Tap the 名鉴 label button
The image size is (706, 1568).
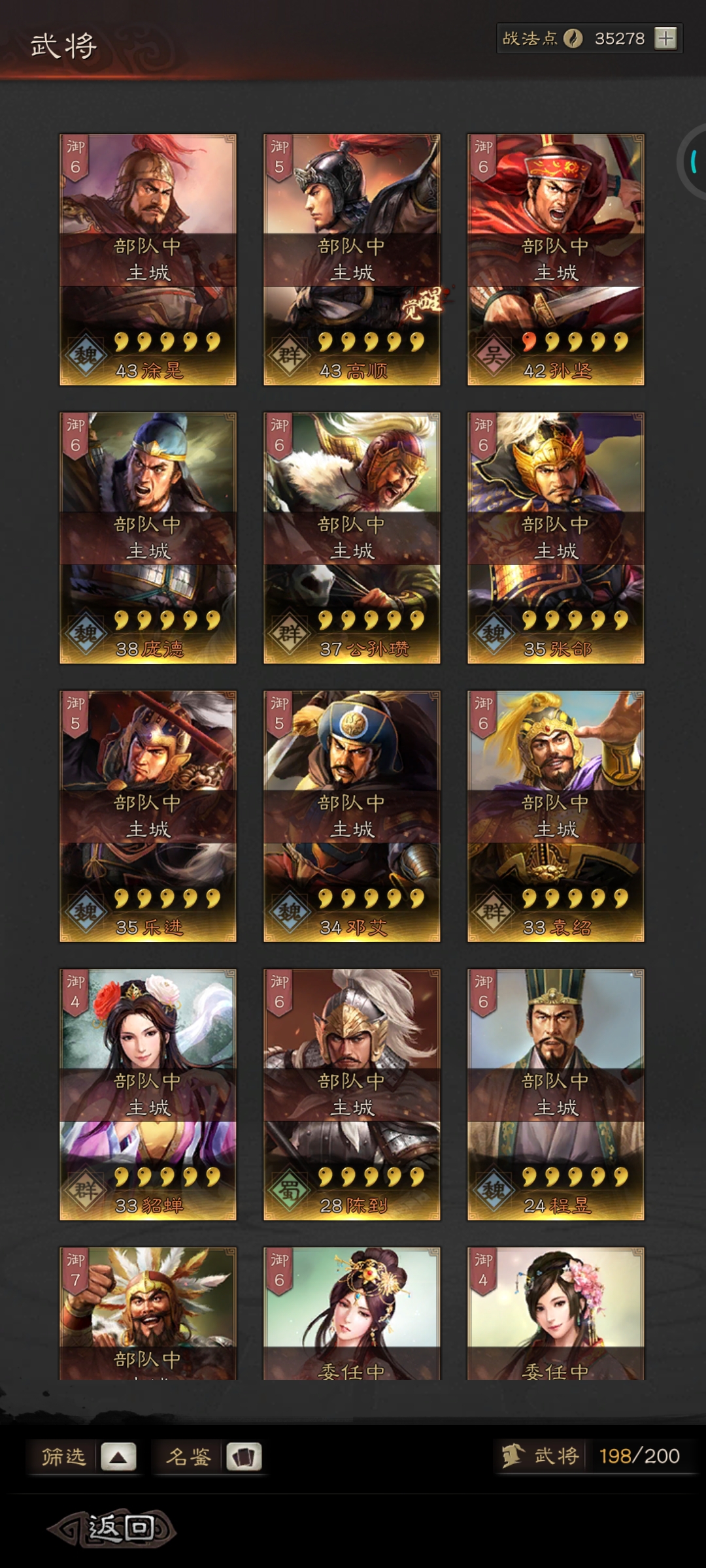point(188,1456)
